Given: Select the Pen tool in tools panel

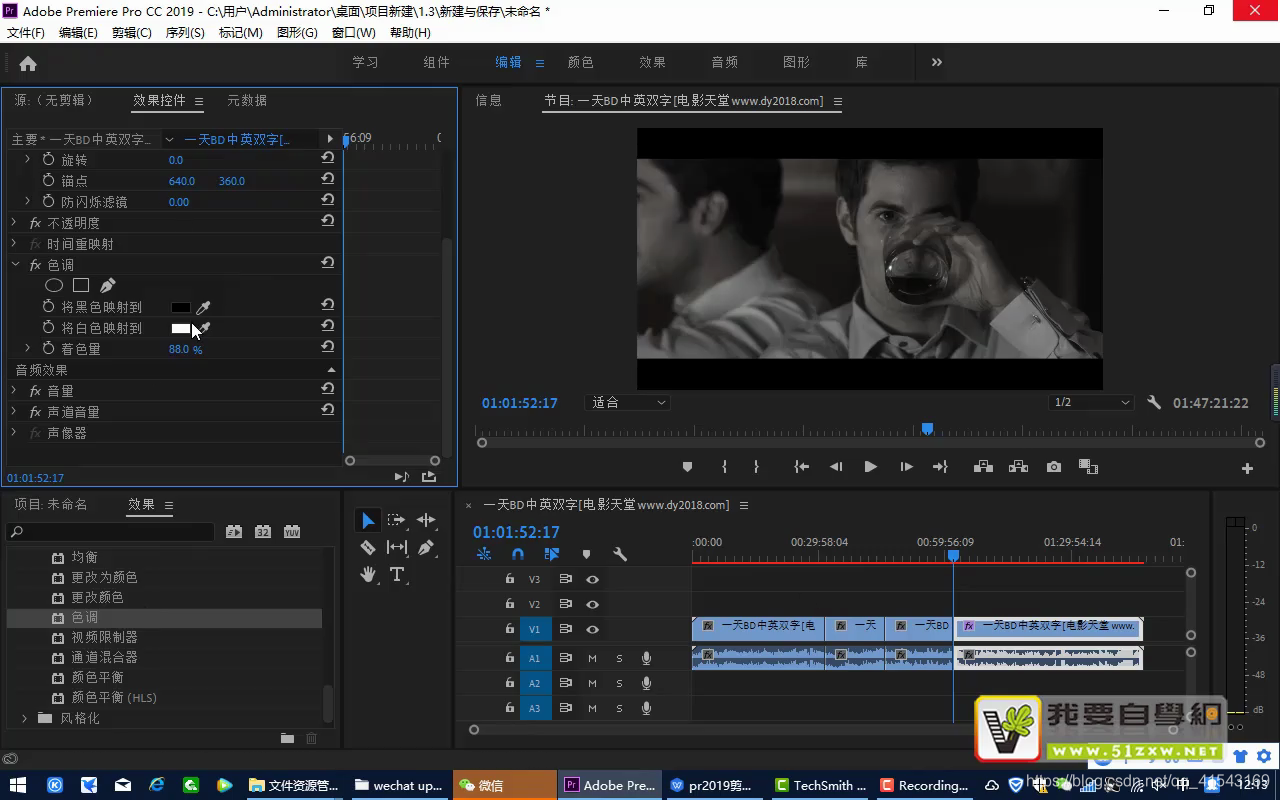Looking at the screenshot, I should point(426,547).
